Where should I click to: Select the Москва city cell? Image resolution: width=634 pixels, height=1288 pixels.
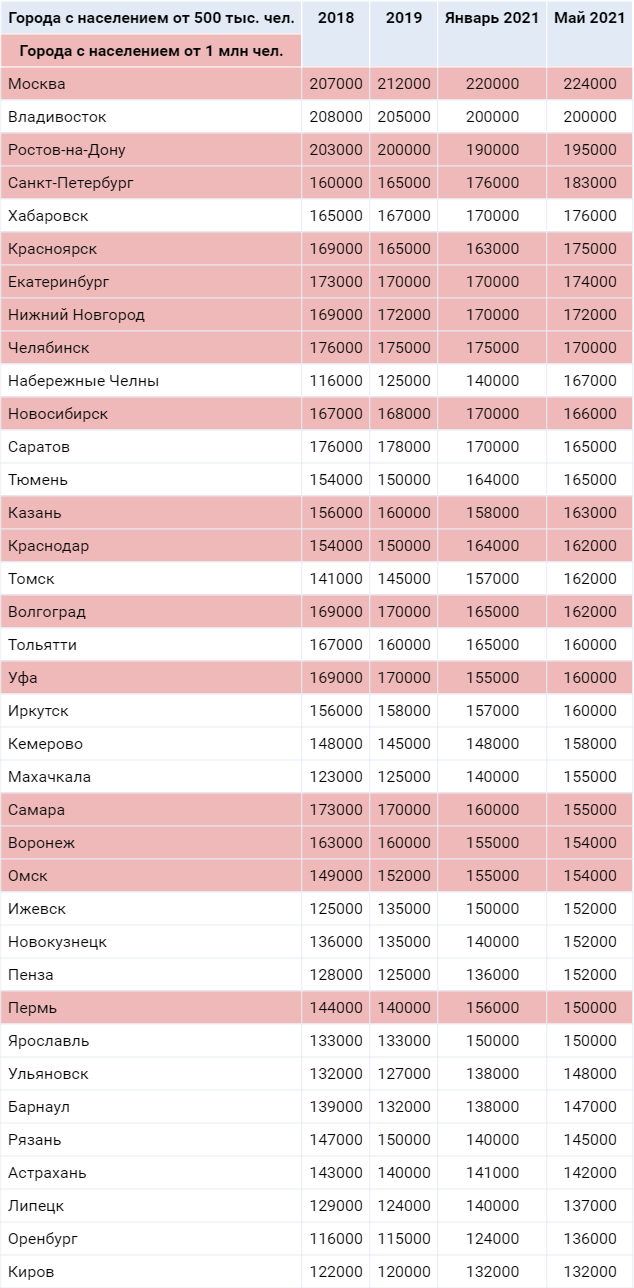coord(37,84)
